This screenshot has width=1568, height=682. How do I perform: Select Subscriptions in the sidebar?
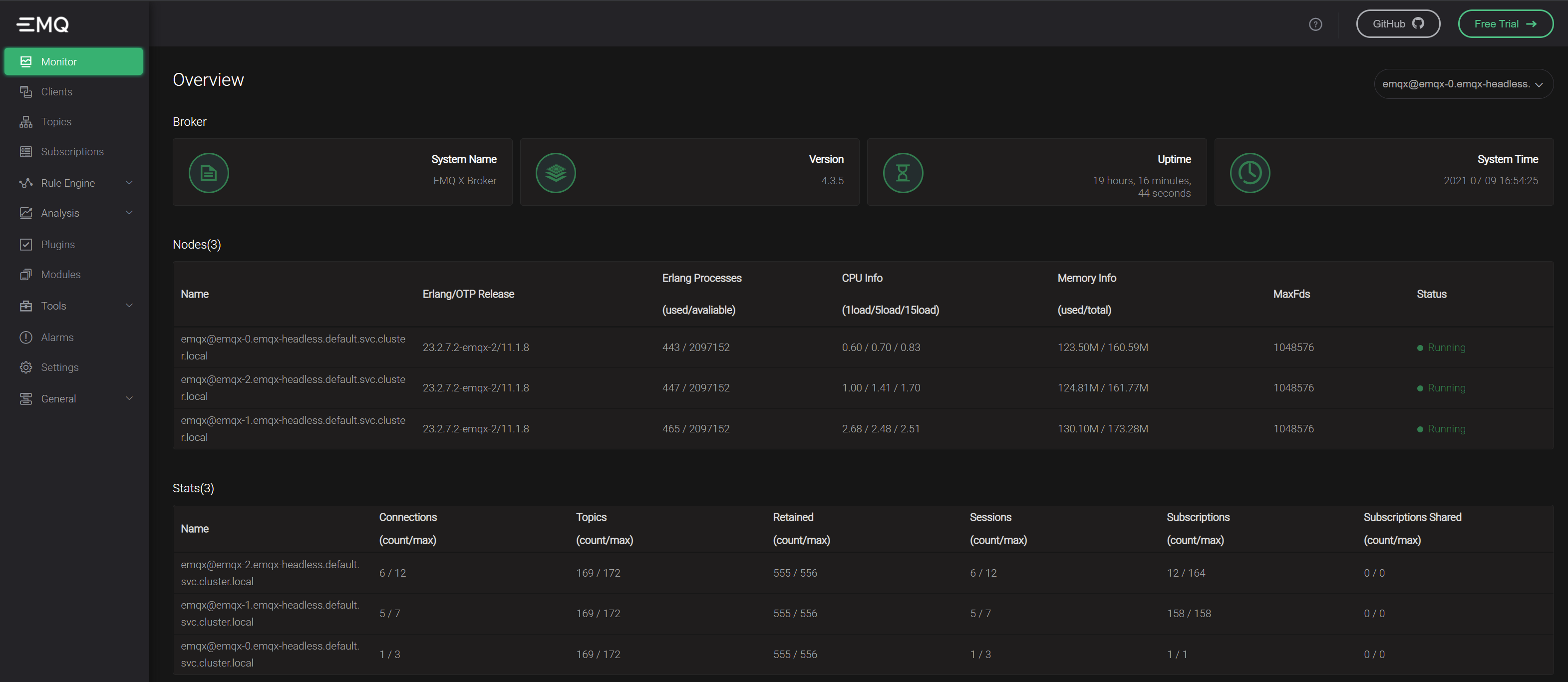[72, 152]
